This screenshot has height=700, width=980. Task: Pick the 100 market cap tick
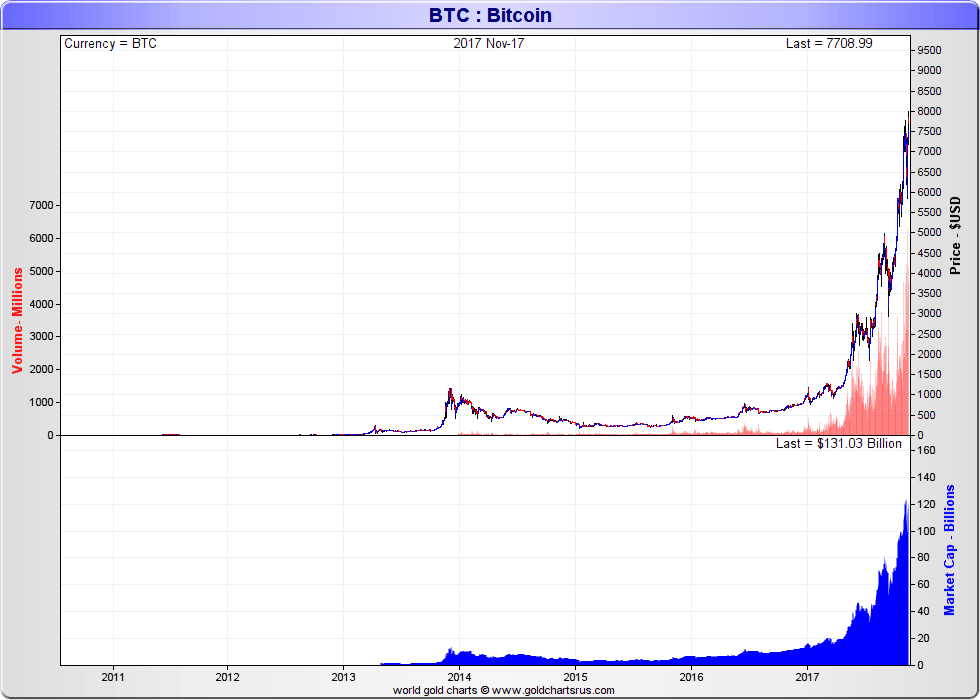(x=926, y=531)
